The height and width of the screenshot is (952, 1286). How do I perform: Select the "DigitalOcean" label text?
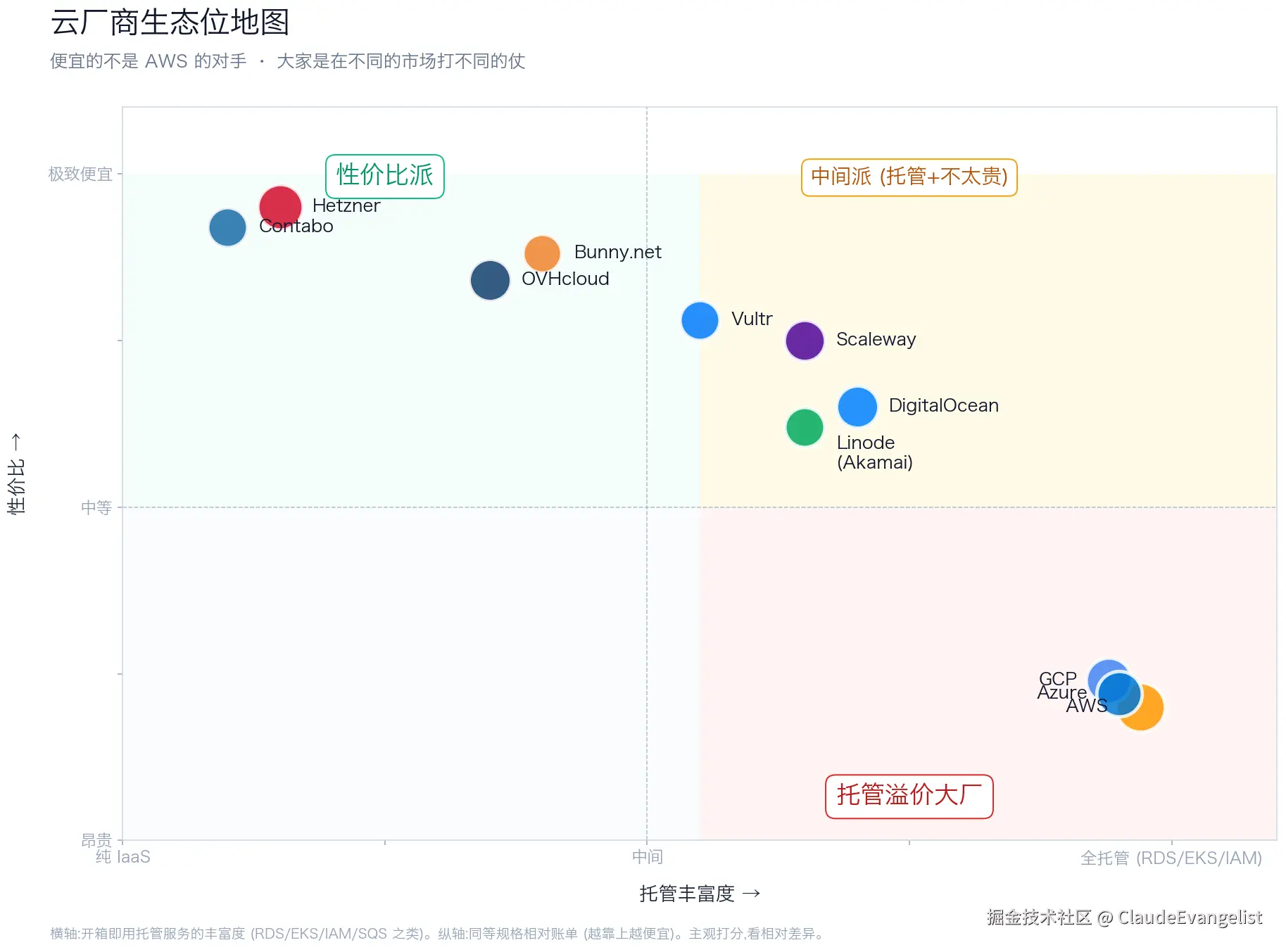coord(943,405)
